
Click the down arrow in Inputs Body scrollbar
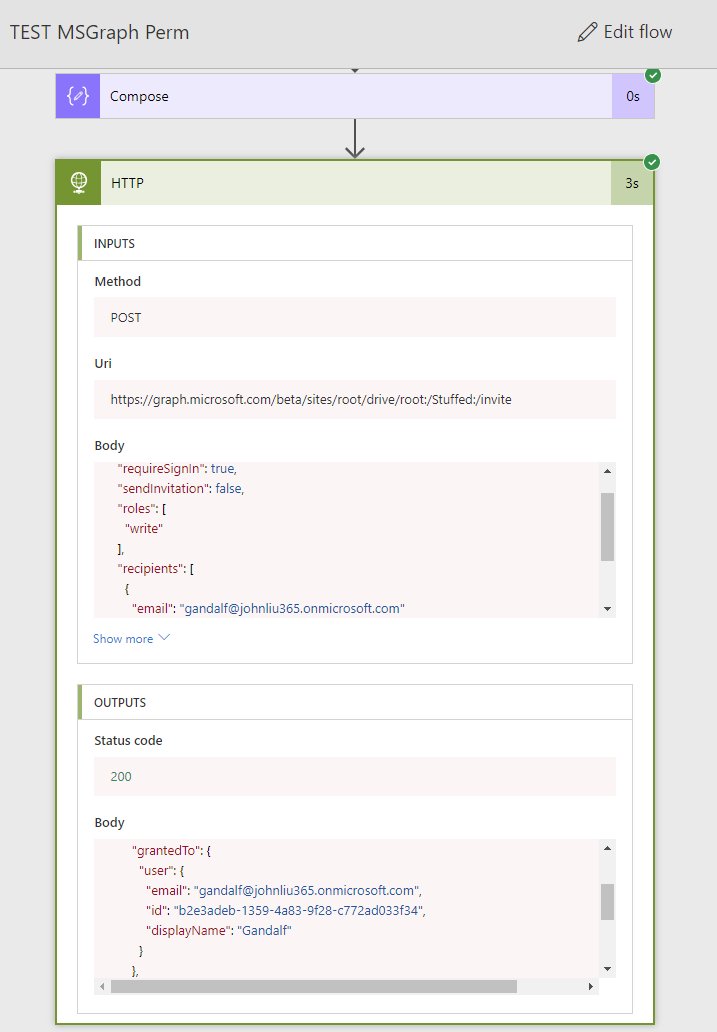click(x=607, y=608)
